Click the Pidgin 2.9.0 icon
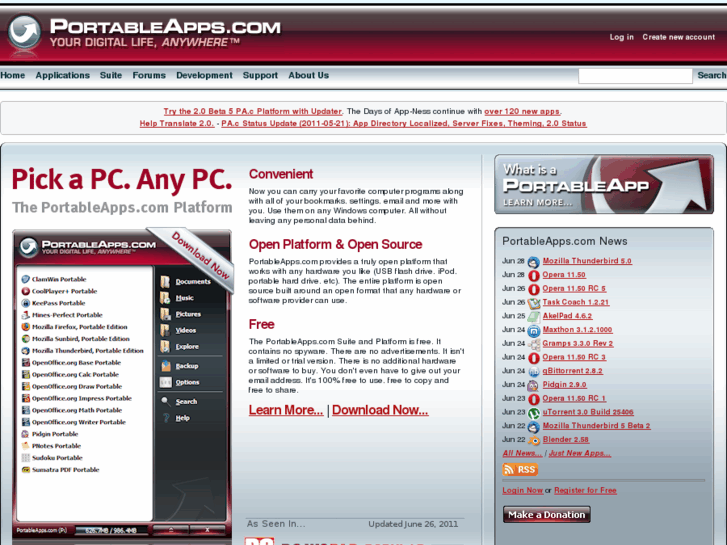Viewport: 727px width, 545px height. [x=534, y=386]
